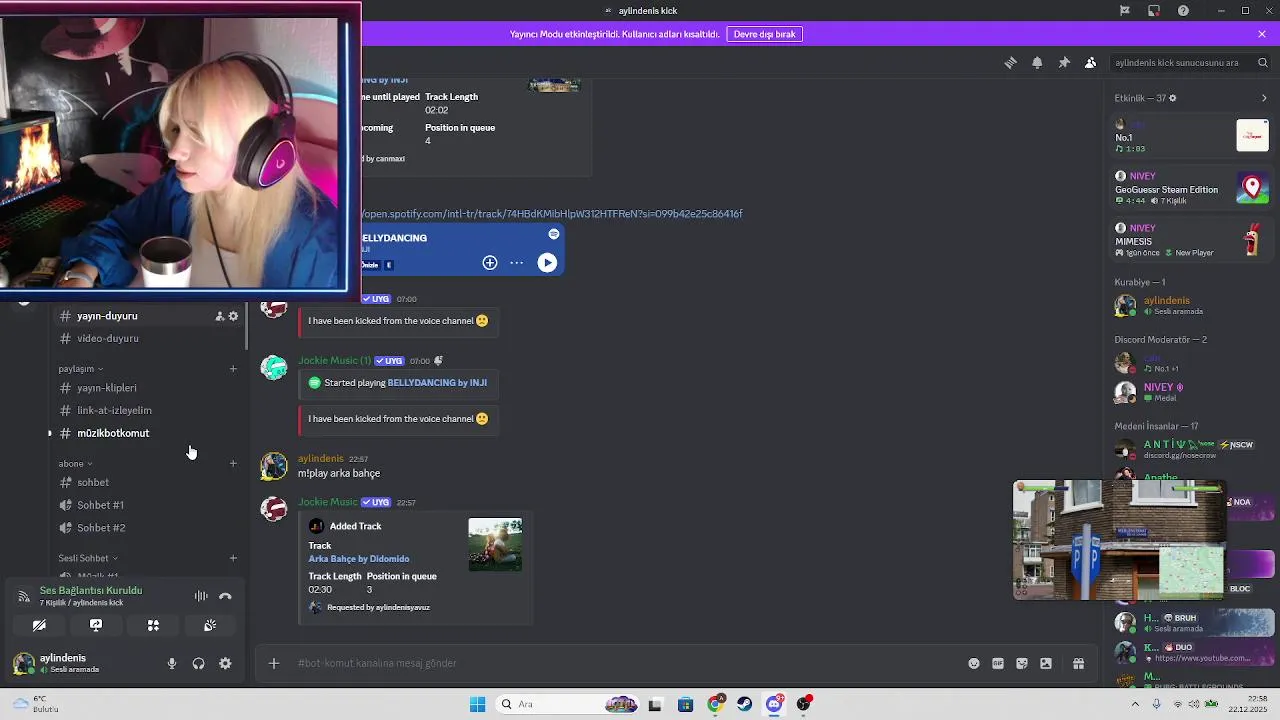Start screen sharing in voice panel
The width and height of the screenshot is (1280, 720).
click(x=96, y=625)
